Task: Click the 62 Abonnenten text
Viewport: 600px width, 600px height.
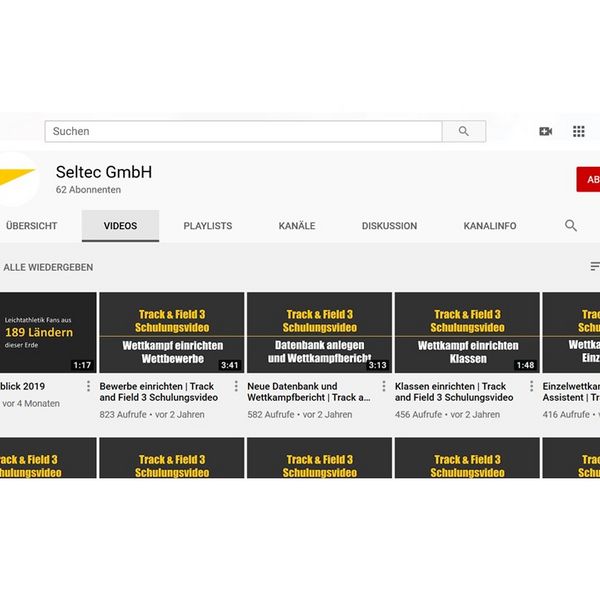Action: [88, 189]
